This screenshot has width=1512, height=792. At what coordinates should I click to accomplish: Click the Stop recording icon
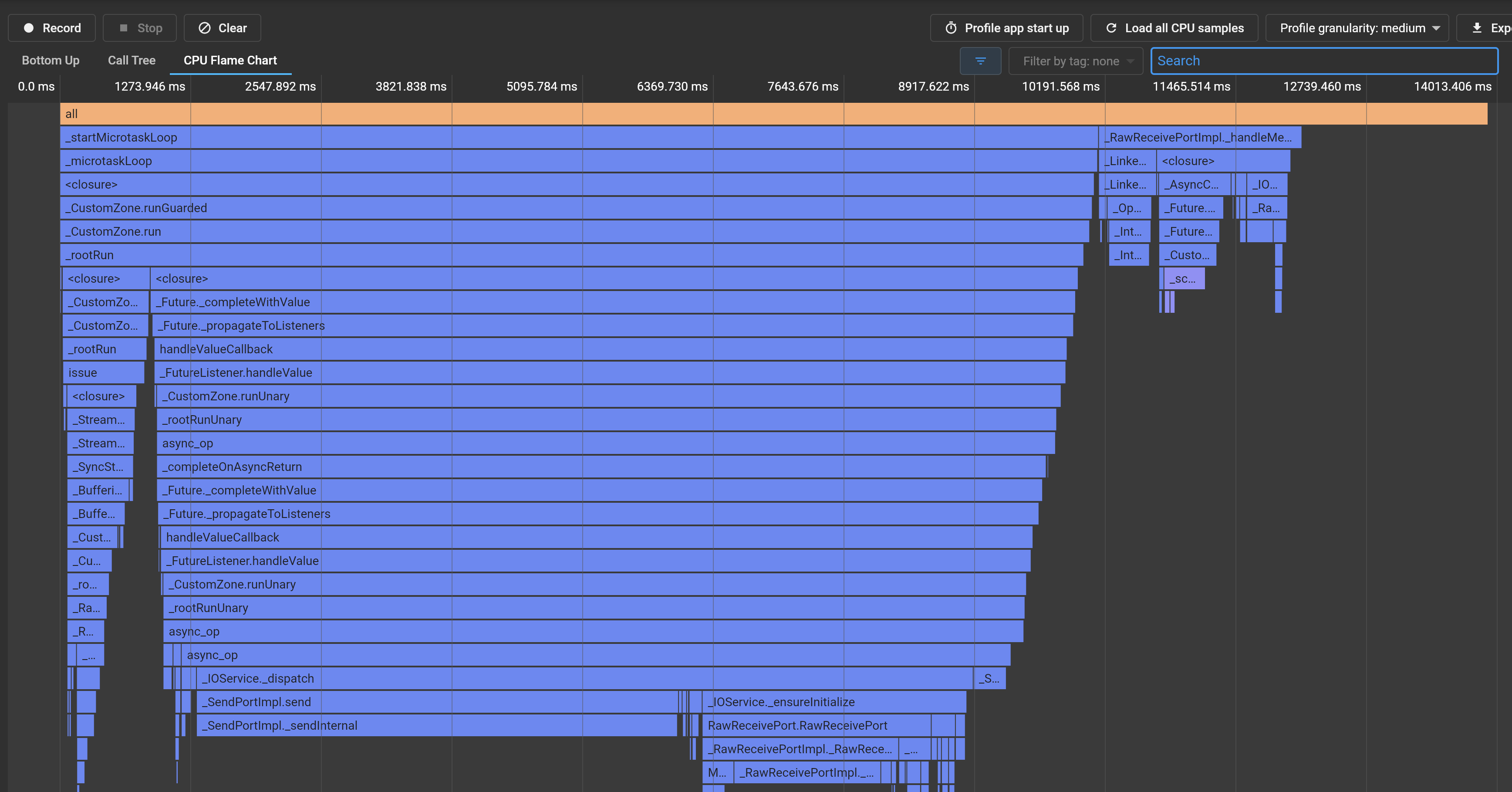124,27
